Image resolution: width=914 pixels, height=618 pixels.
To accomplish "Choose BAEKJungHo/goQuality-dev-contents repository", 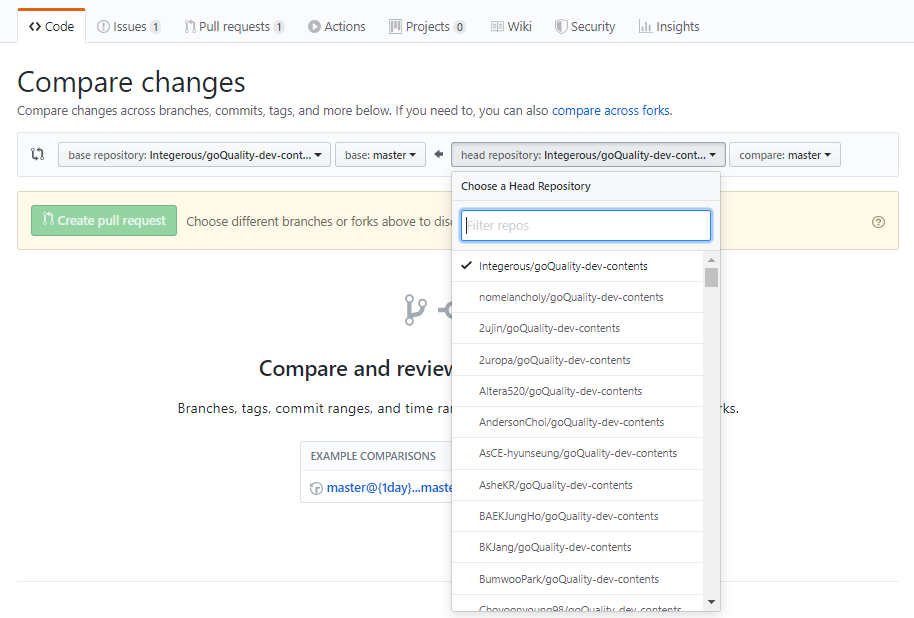I will tap(578, 516).
